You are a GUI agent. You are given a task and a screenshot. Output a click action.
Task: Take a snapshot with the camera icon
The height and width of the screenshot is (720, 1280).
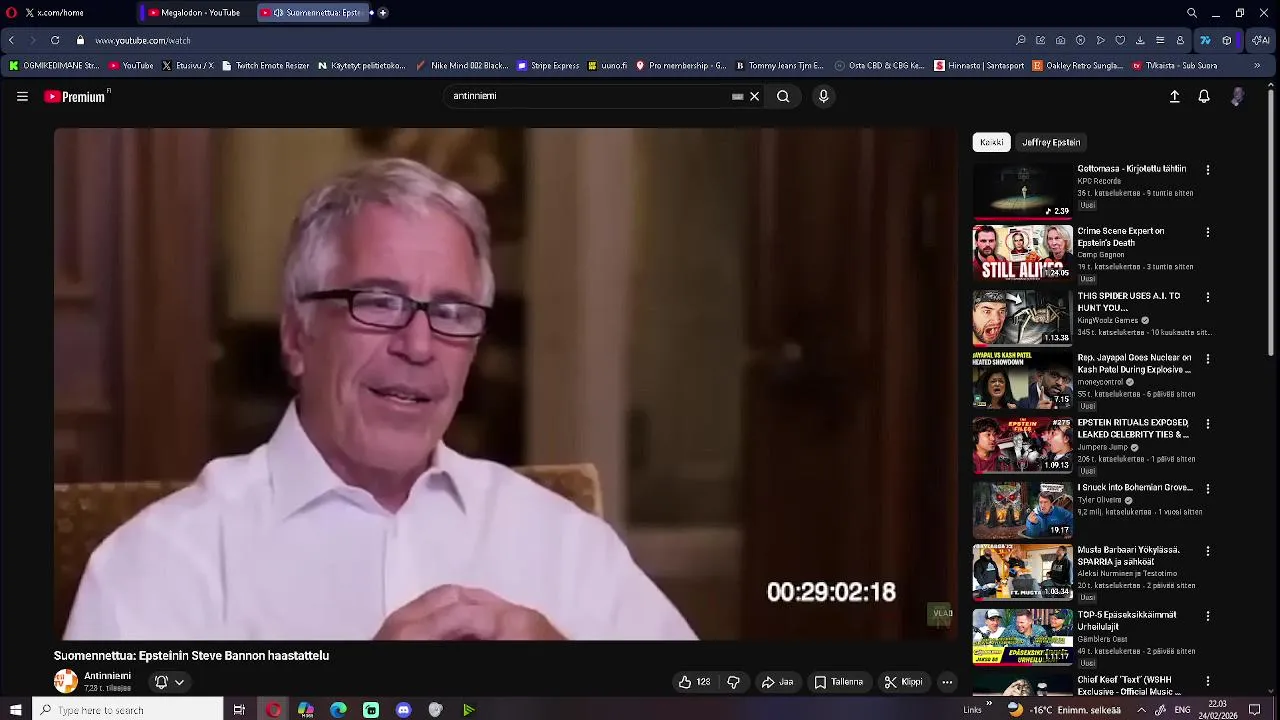[1060, 40]
